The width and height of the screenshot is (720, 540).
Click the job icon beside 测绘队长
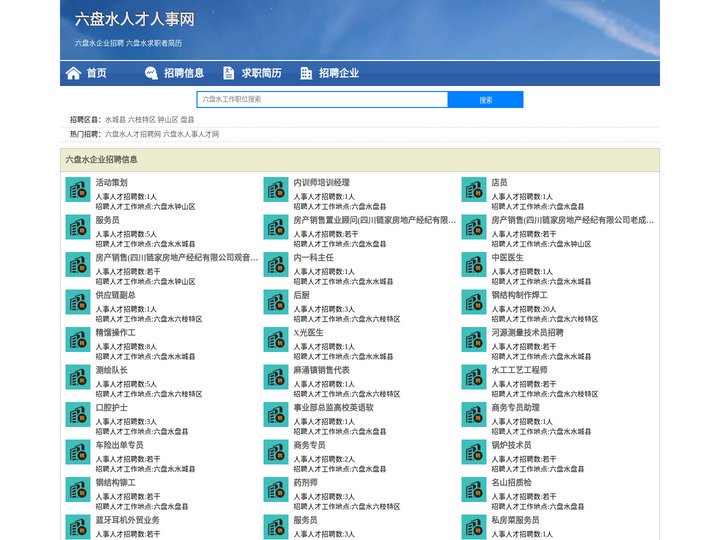pos(78,377)
